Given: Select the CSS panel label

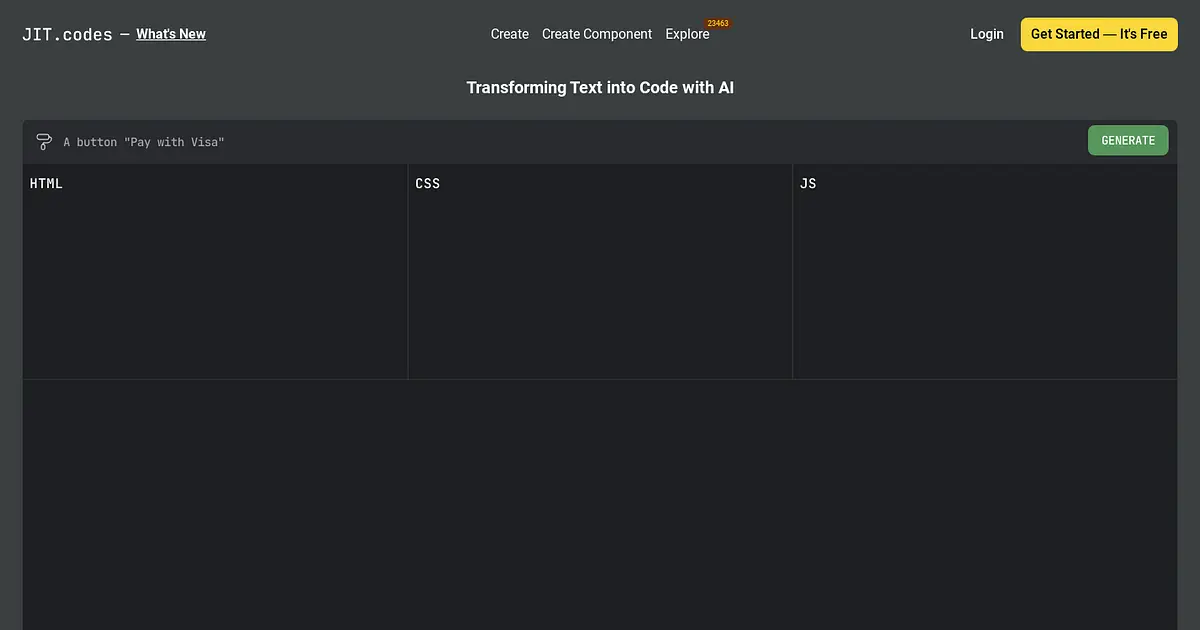Looking at the screenshot, I should point(427,184).
